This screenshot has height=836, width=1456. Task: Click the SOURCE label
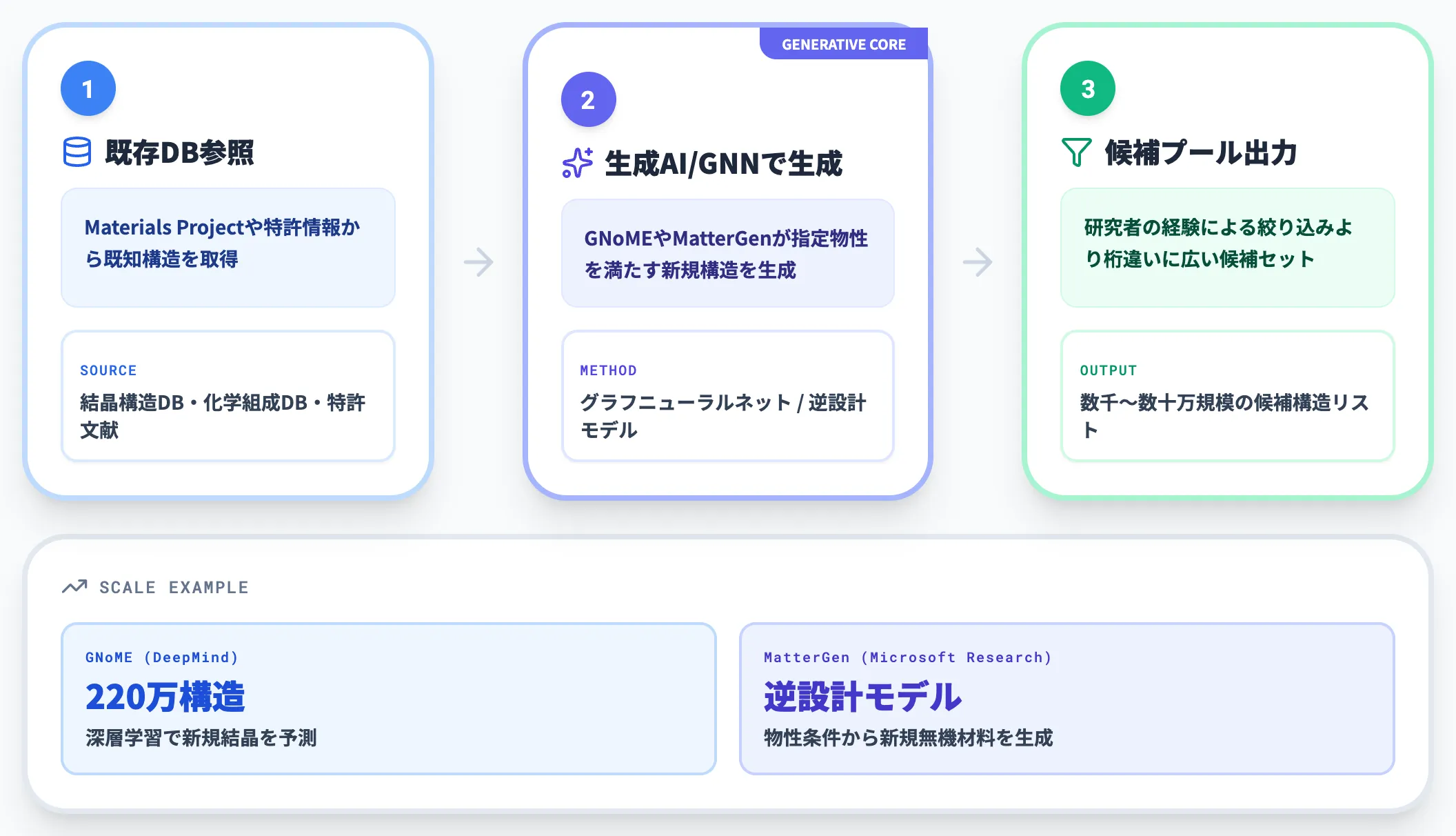tap(108, 370)
